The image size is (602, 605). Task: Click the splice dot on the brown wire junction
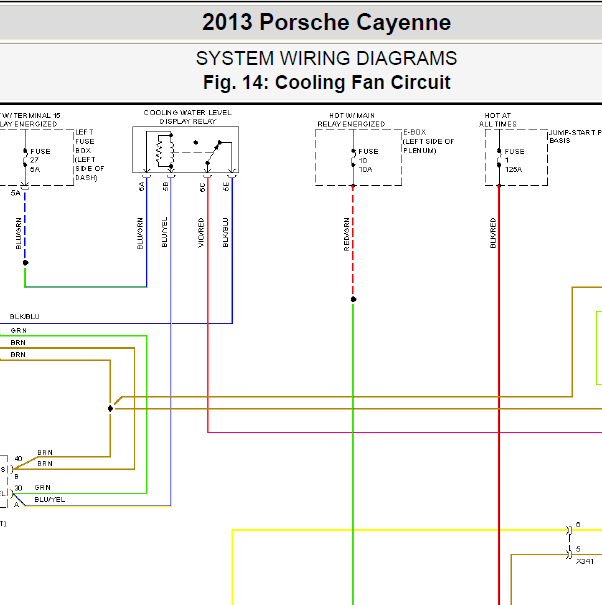(110, 408)
